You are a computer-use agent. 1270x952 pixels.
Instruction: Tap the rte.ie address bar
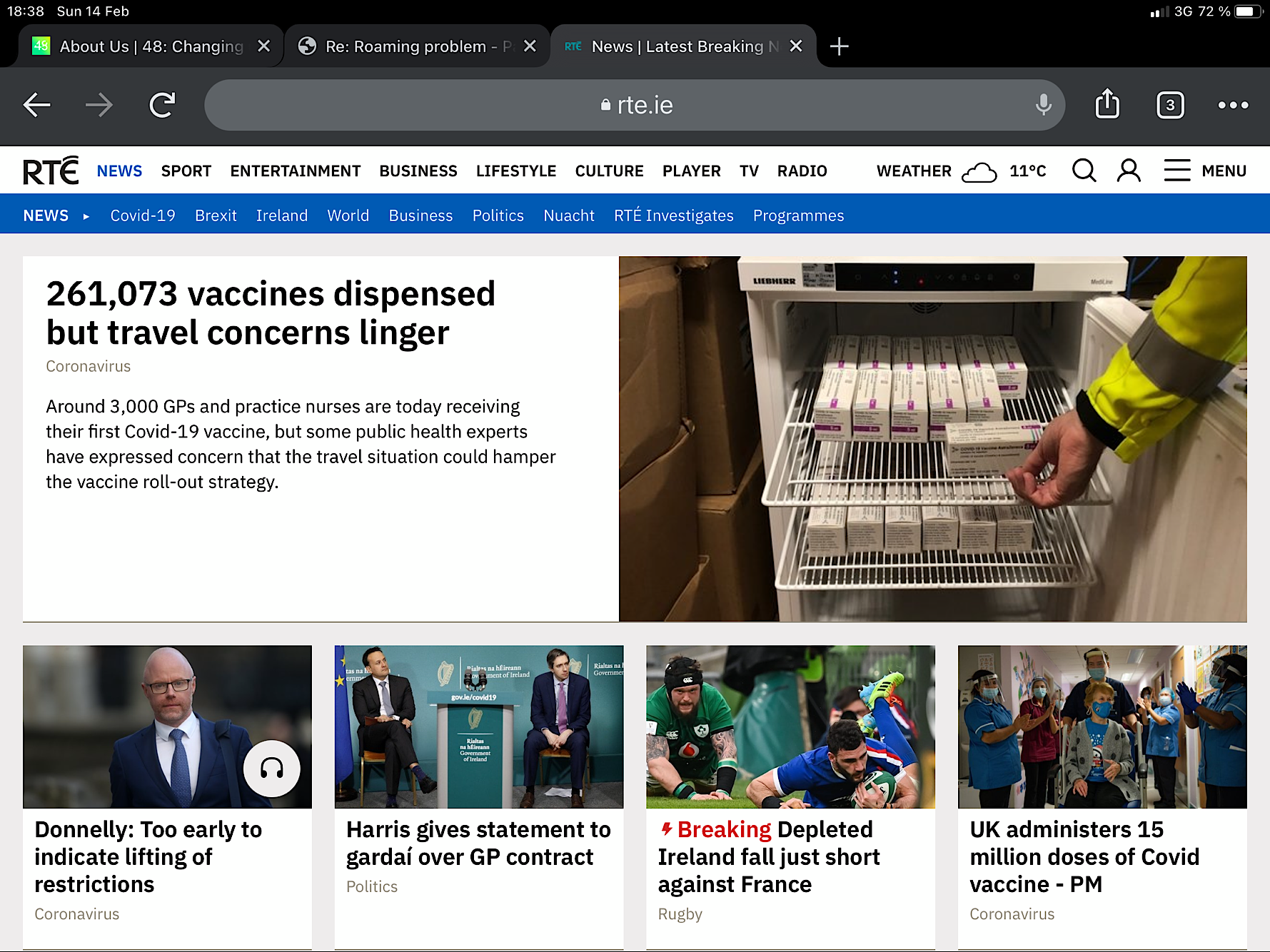[635, 105]
